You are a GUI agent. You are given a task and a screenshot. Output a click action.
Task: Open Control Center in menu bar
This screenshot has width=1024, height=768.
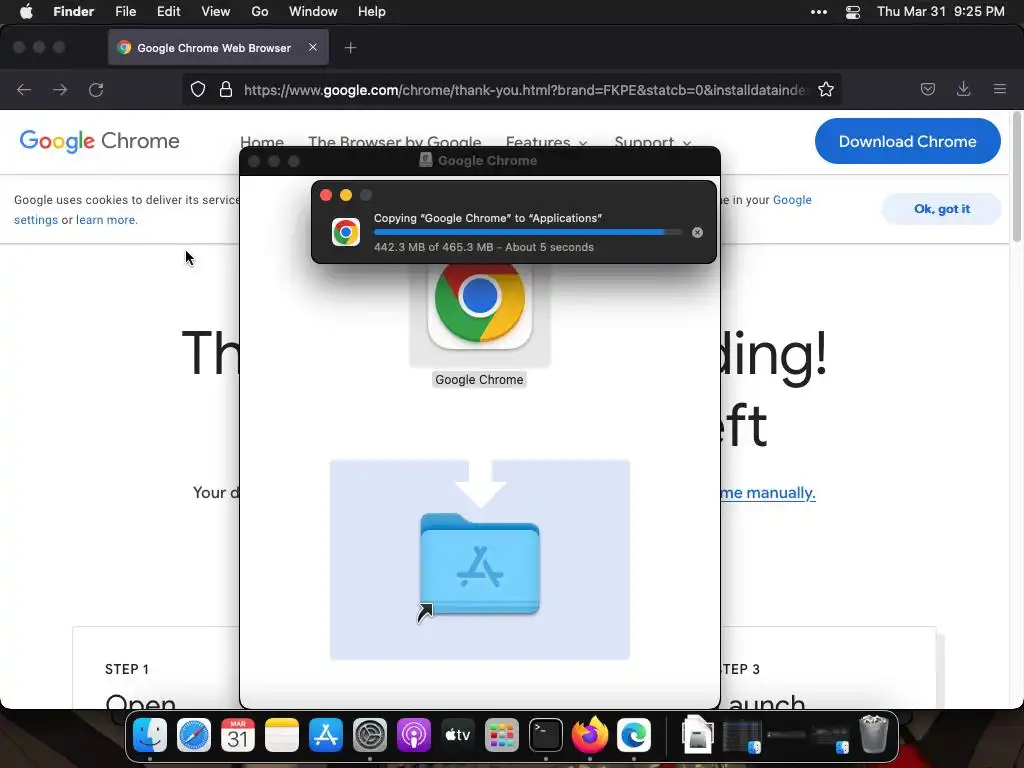[853, 12]
